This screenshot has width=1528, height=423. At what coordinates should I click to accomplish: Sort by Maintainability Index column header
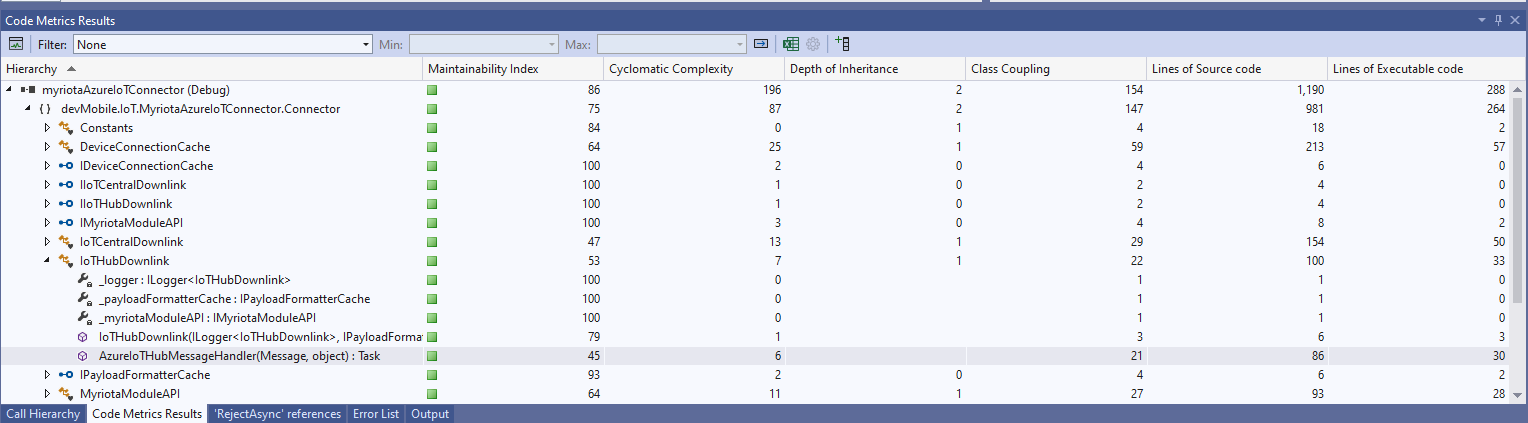483,69
